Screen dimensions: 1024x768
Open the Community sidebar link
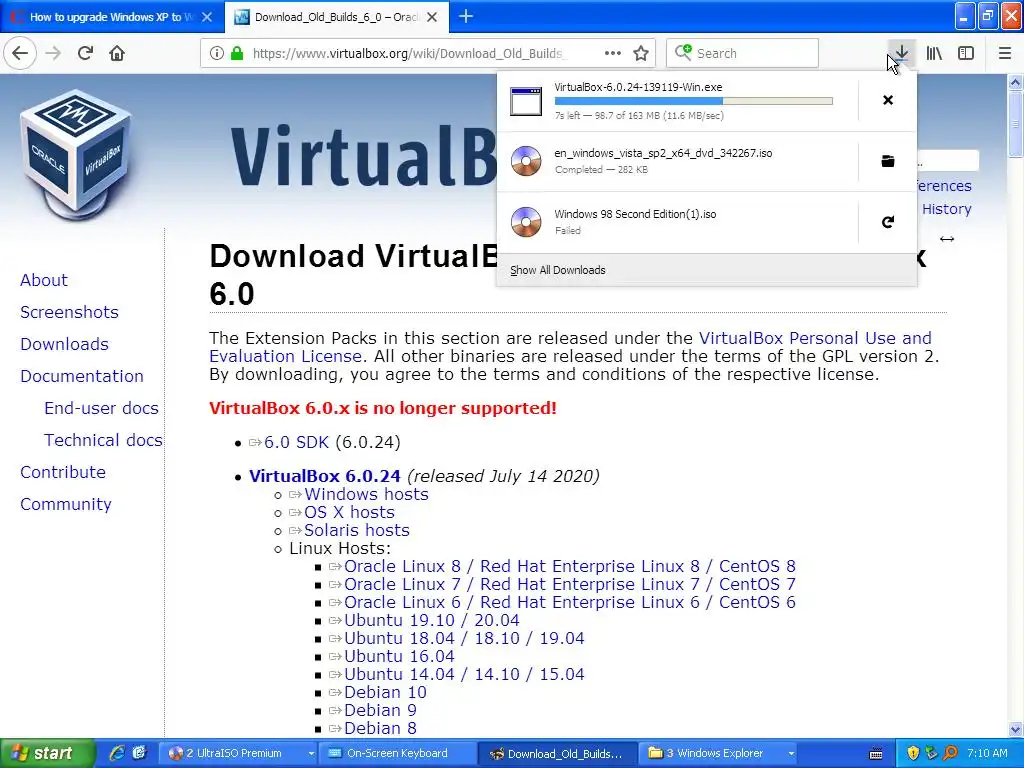pyautogui.click(x=65, y=504)
